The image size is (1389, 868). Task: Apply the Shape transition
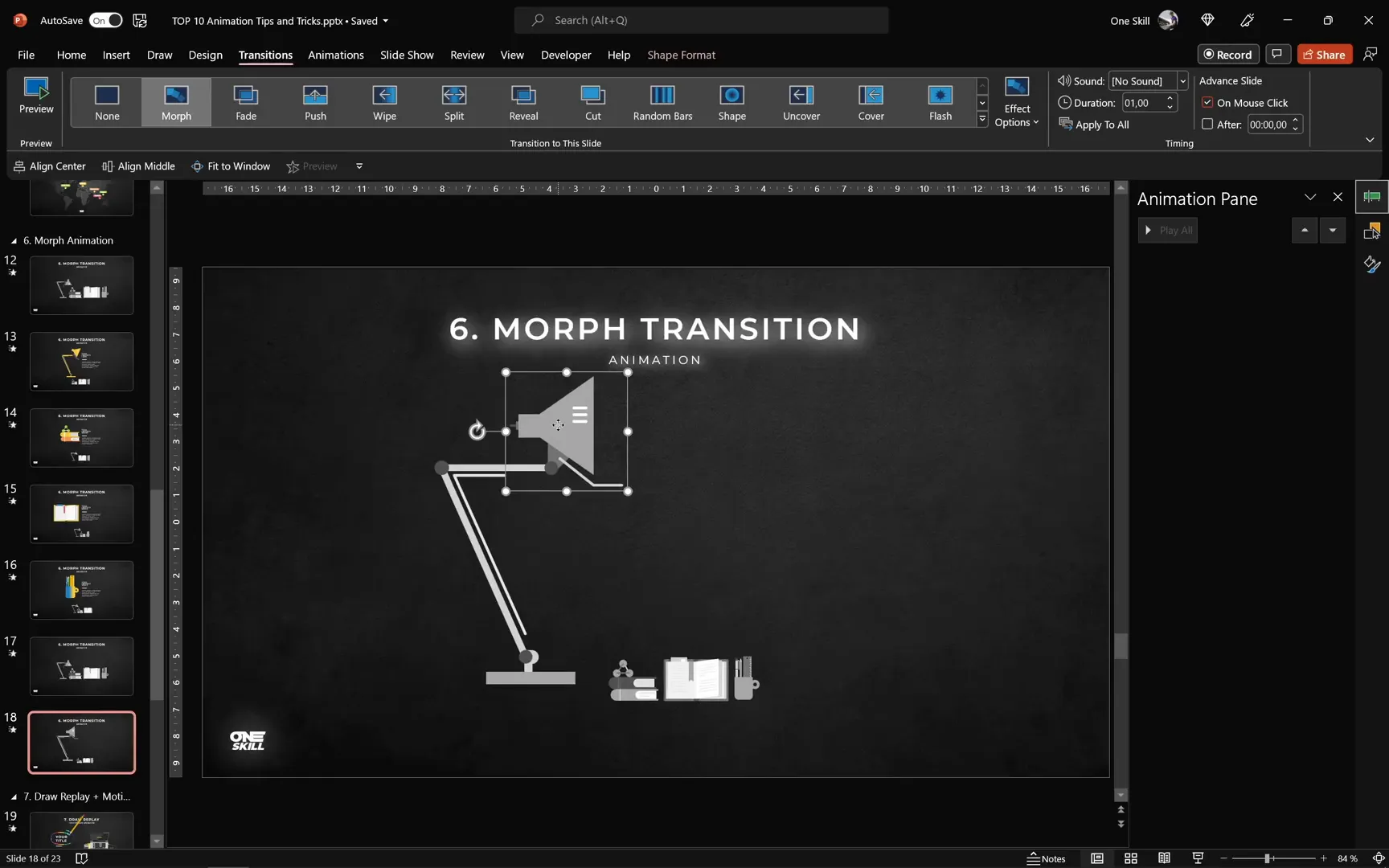[731, 102]
